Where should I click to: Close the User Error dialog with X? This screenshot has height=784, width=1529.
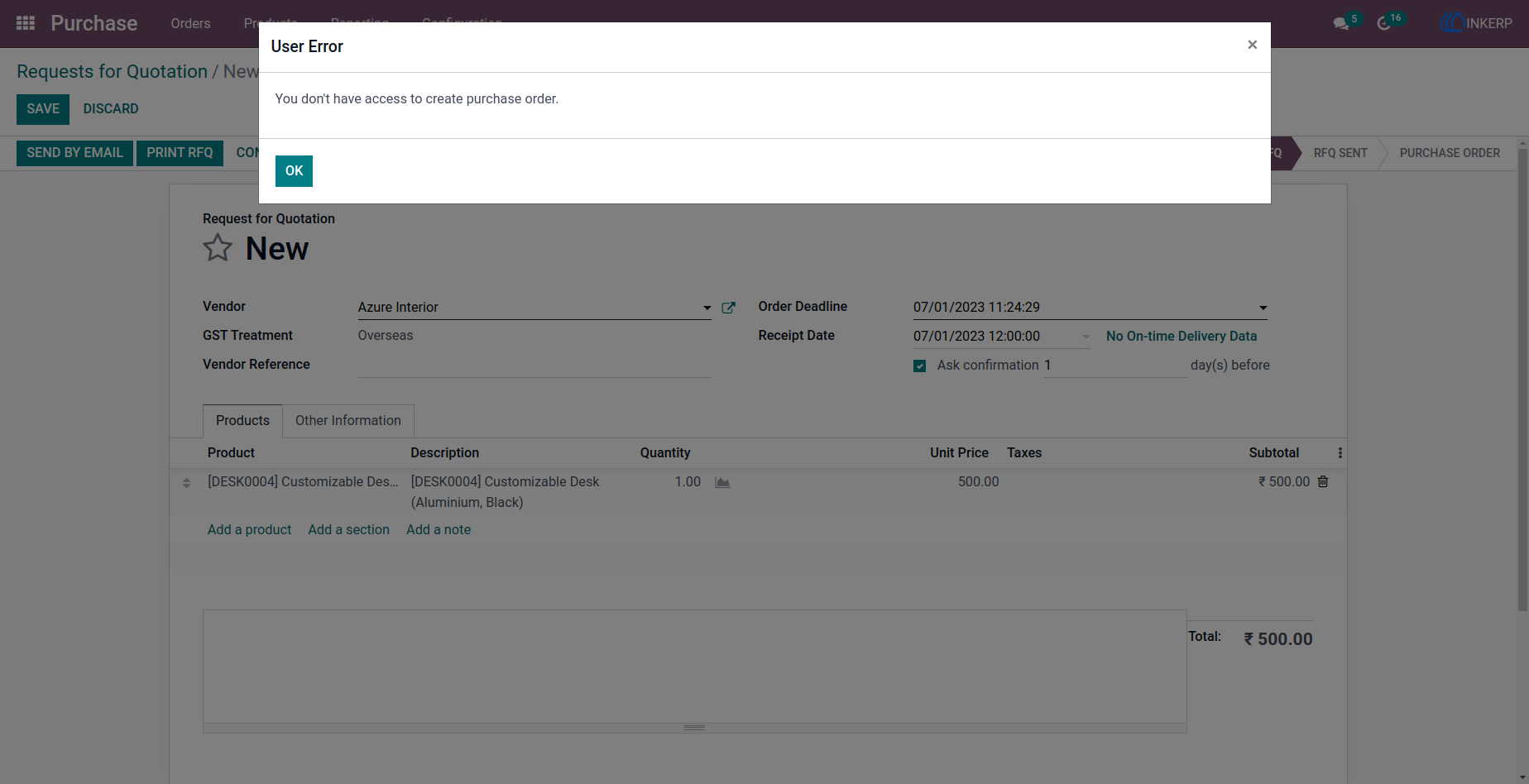pos(1253,45)
